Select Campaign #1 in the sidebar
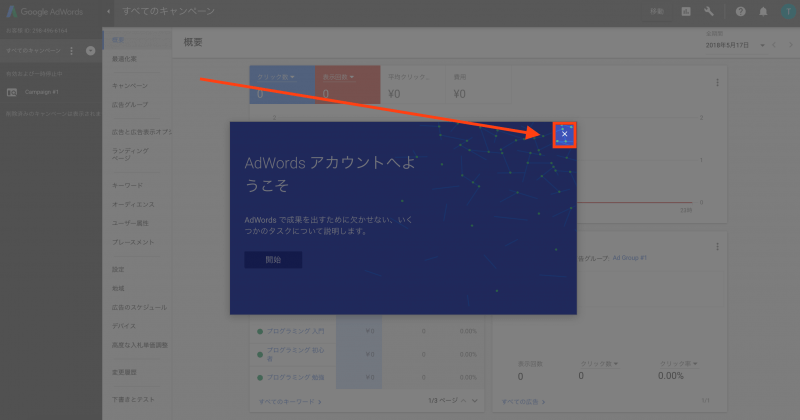 click(41, 92)
